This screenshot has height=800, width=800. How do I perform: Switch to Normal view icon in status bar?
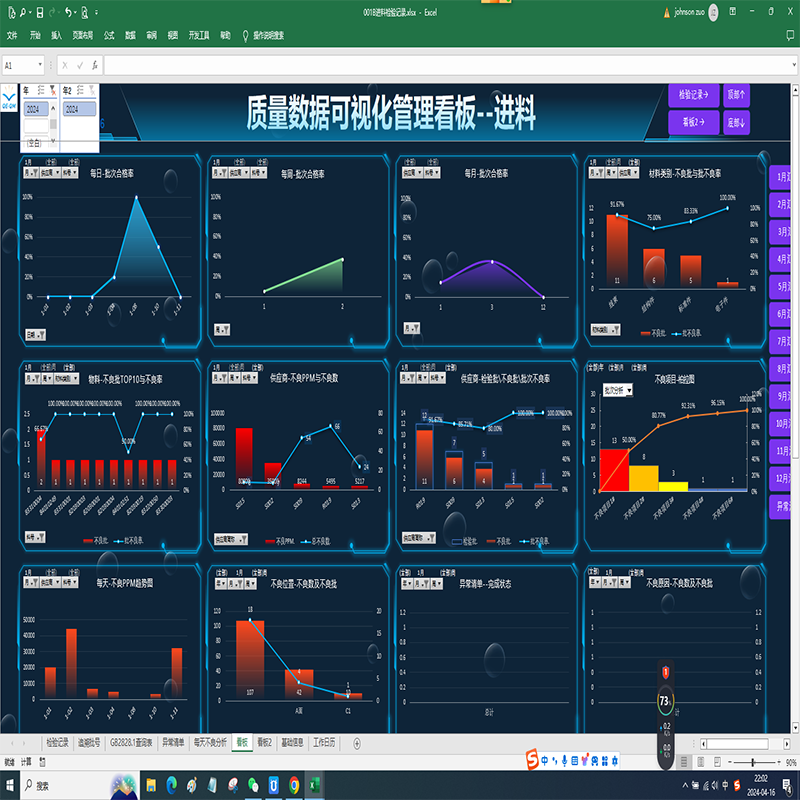[684, 762]
